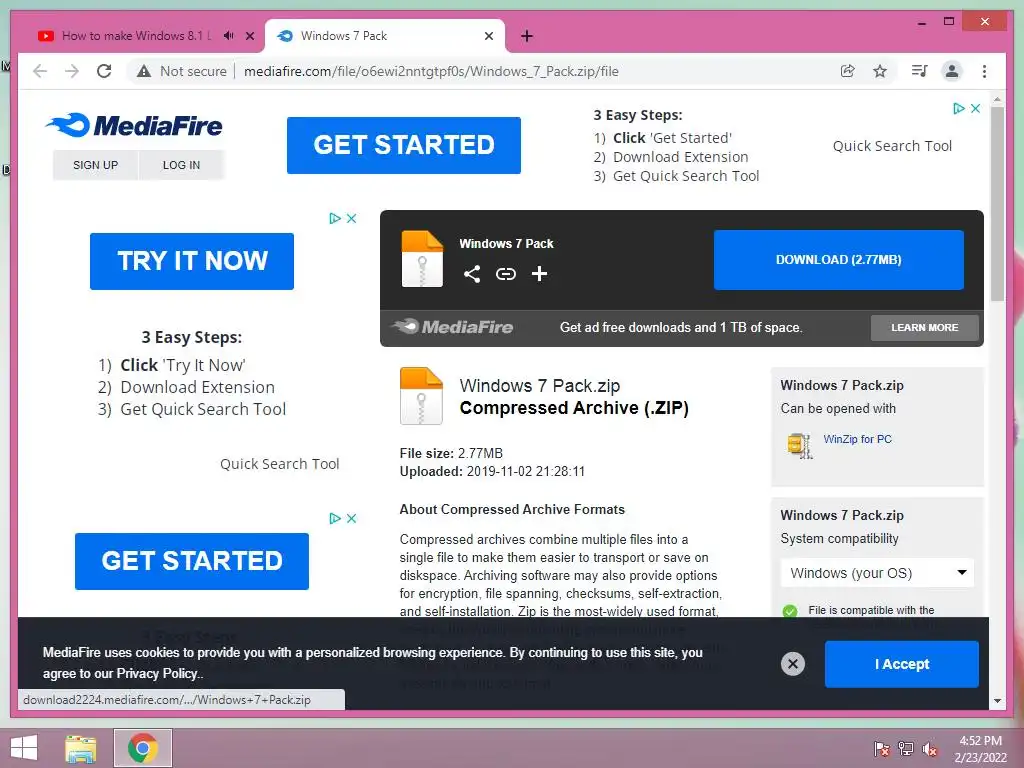Click the 'File size: 2.77MB' text
The image size is (1024, 768).
pos(451,453)
